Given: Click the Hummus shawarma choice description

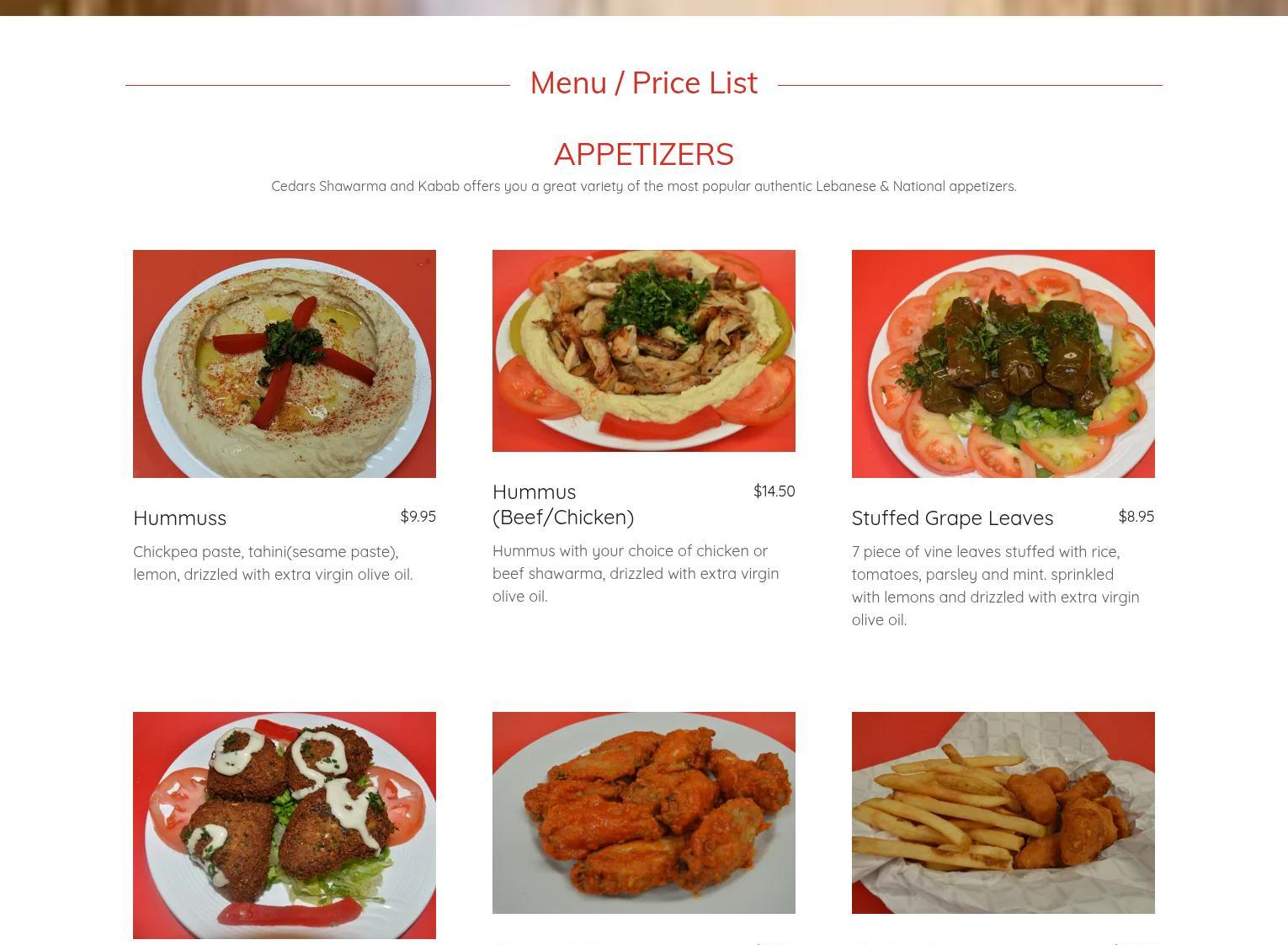Looking at the screenshot, I should click(636, 574).
